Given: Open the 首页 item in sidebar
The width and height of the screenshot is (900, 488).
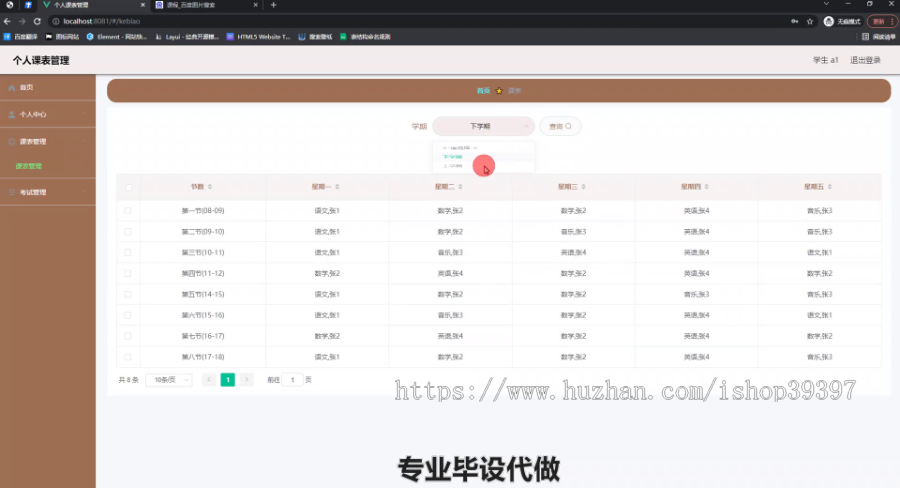Looking at the screenshot, I should pyautogui.click(x=48, y=88).
